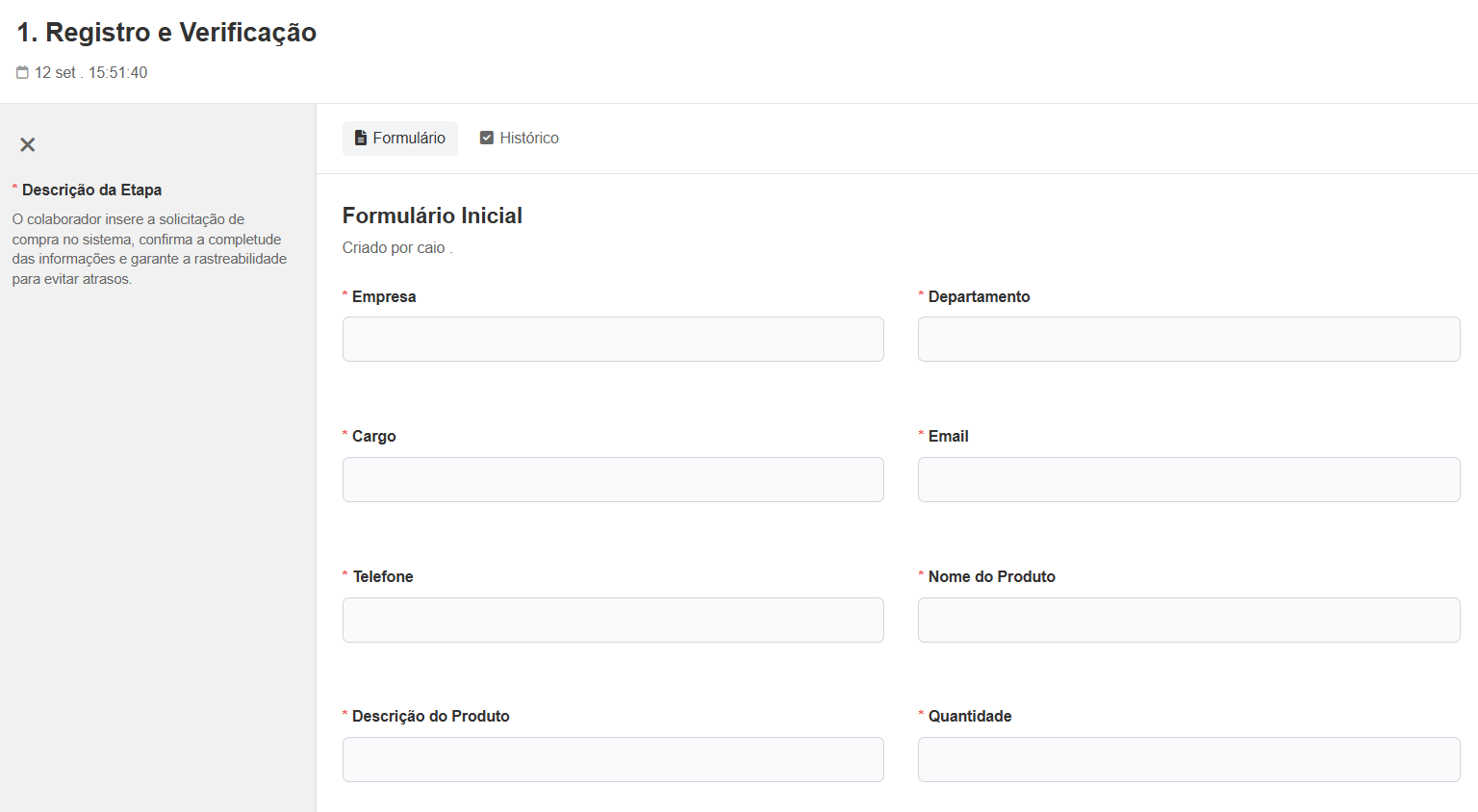Image resolution: width=1478 pixels, height=812 pixels.
Task: Click the Descrição da Etapa heading
Action: coord(91,190)
